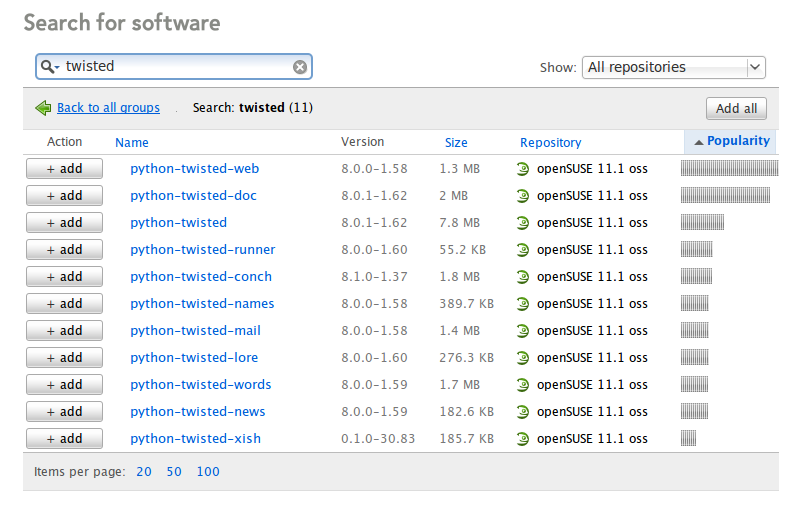The image size is (799, 508).
Task: Open the python-twisted-web package link
Action: [195, 169]
